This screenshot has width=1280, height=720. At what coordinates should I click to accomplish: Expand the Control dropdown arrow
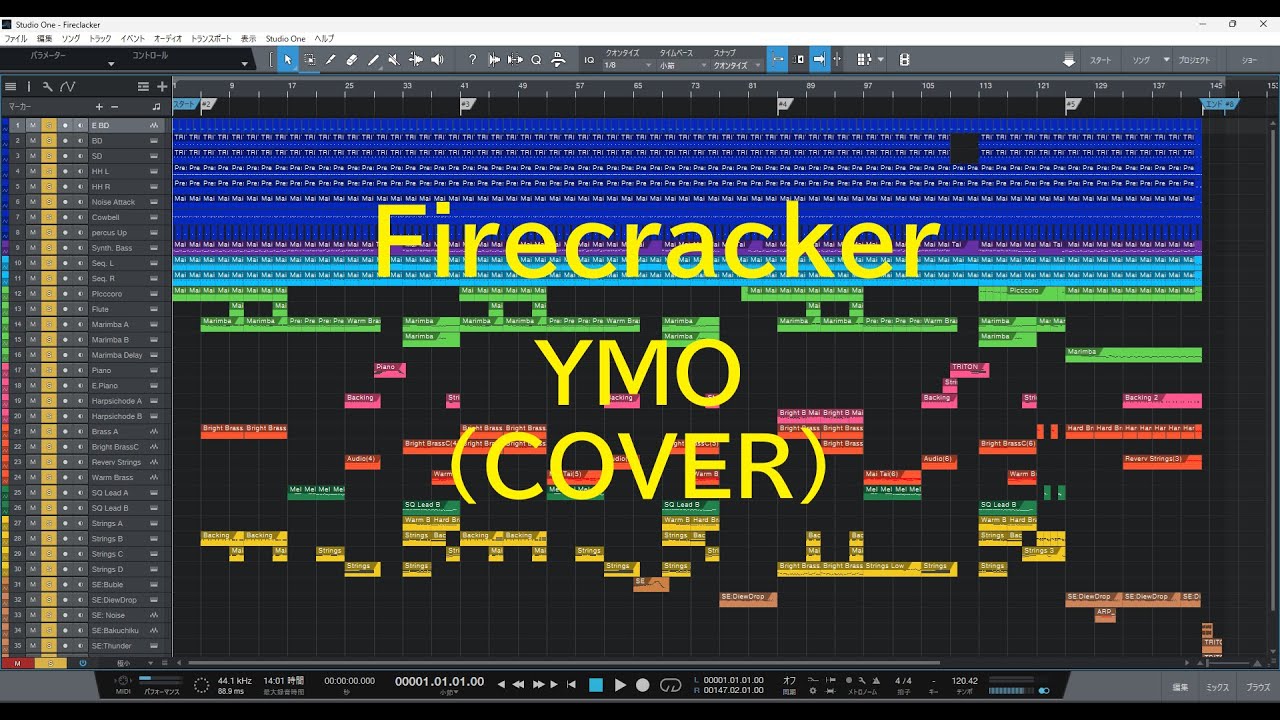pyautogui.click(x=244, y=64)
